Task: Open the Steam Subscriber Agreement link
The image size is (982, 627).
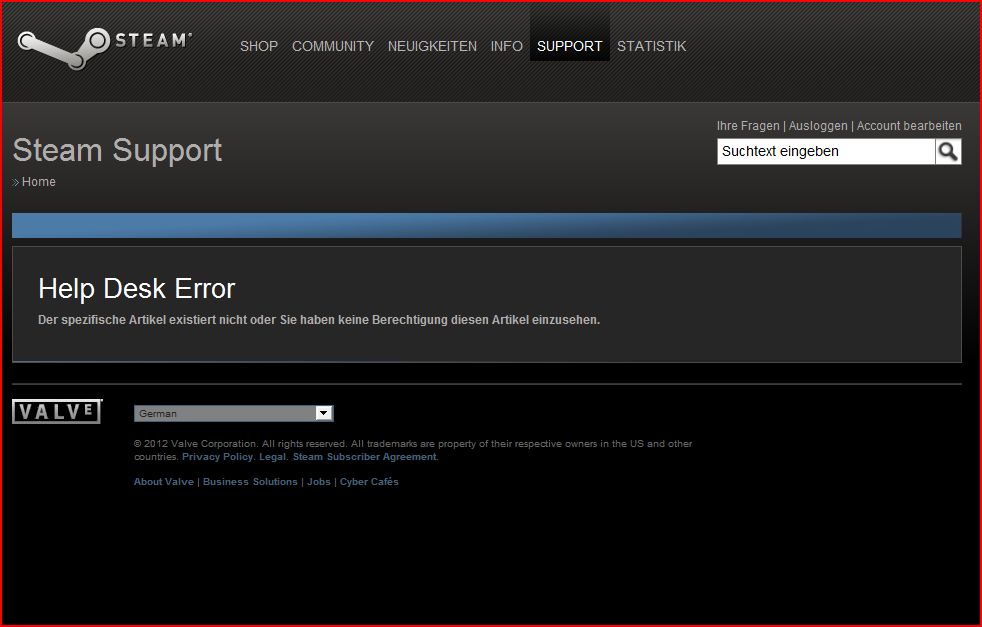Action: [x=364, y=457]
